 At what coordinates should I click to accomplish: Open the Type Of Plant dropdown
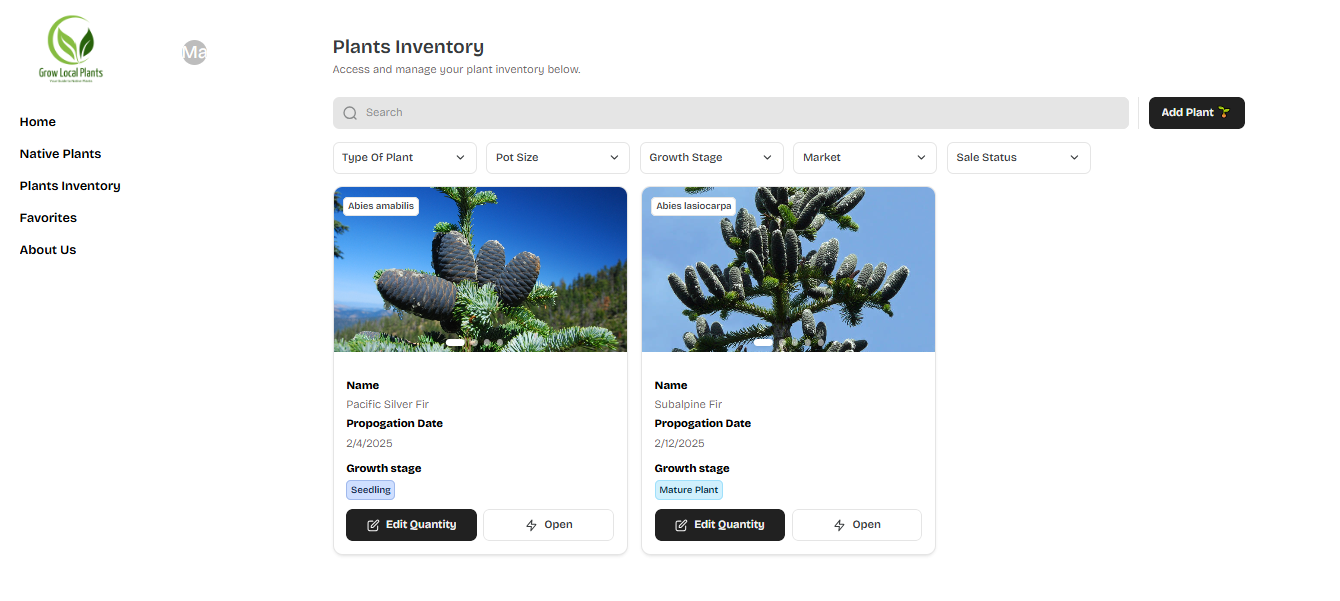pyautogui.click(x=404, y=157)
